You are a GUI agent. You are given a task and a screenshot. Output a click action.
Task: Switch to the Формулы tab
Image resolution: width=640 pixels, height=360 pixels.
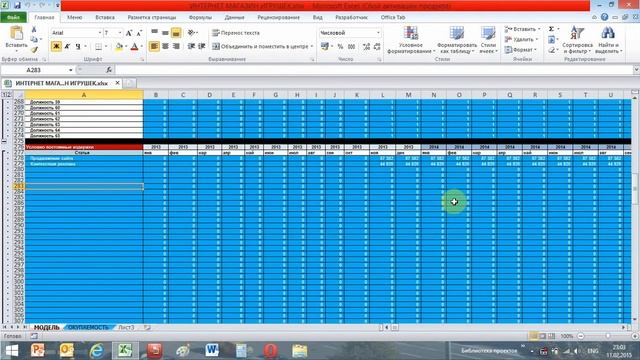tap(200, 17)
